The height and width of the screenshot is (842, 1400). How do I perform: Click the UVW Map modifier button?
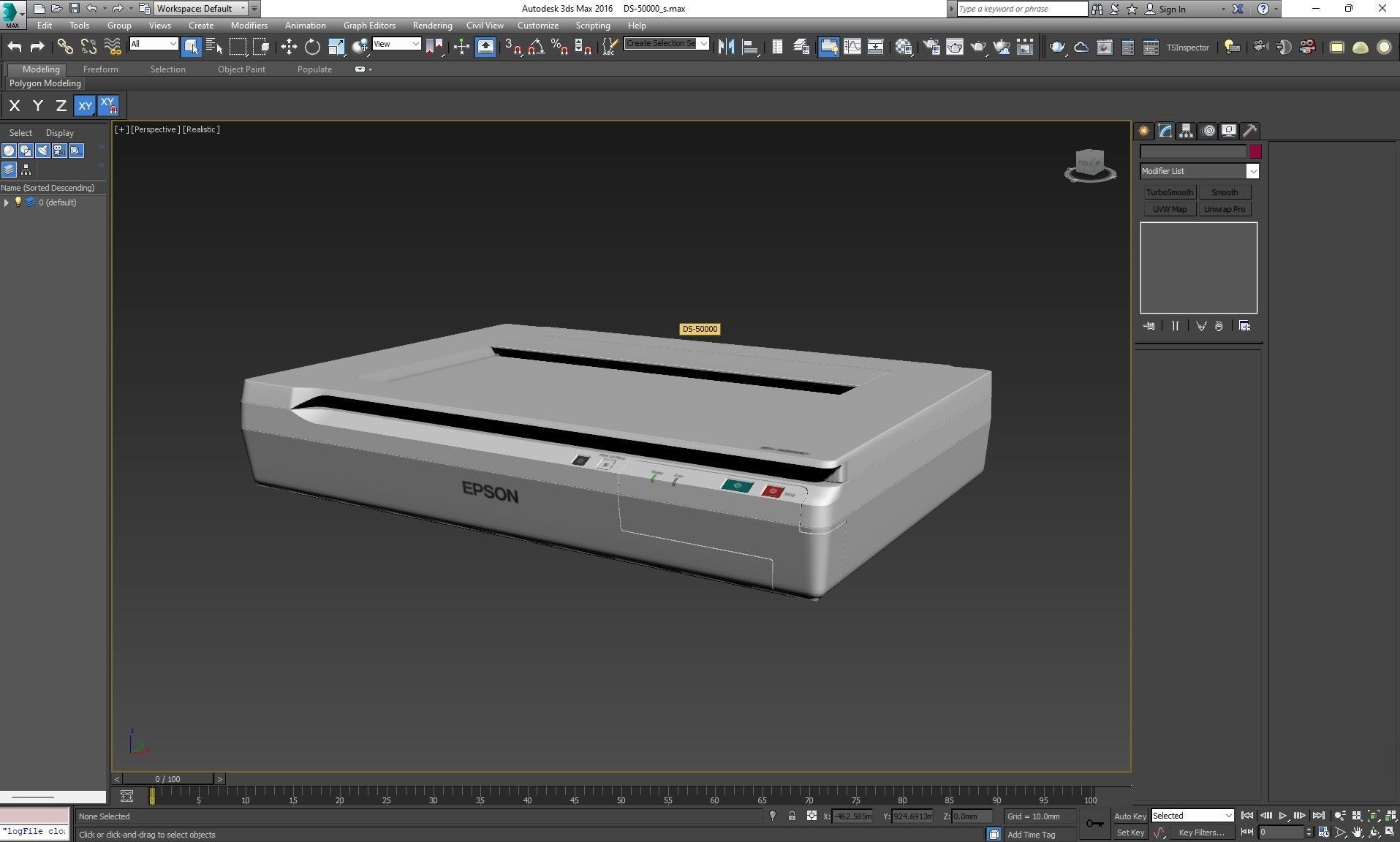pos(1169,209)
